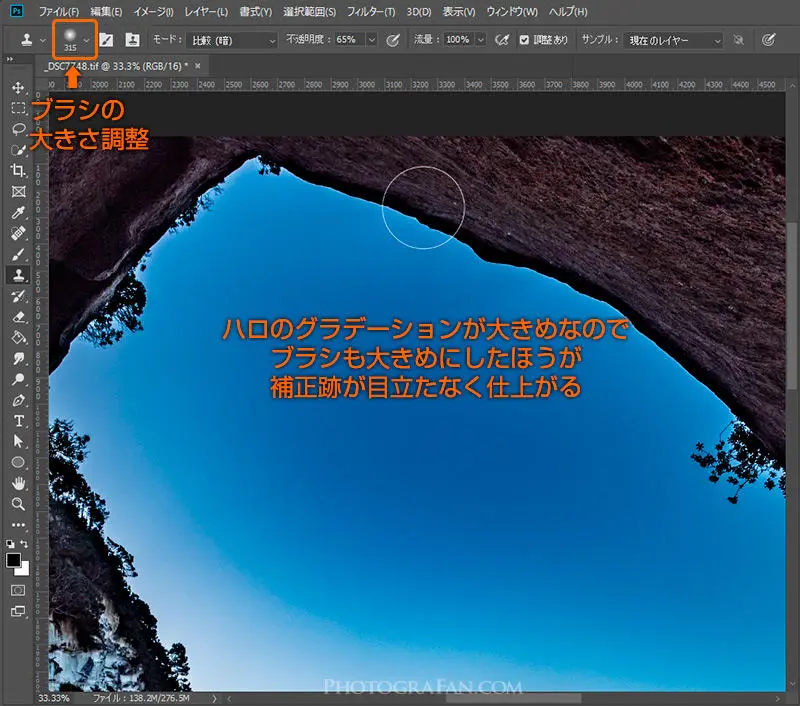Switch foreground and background colors
Viewport: 800px width, 706px height.
pos(25,544)
